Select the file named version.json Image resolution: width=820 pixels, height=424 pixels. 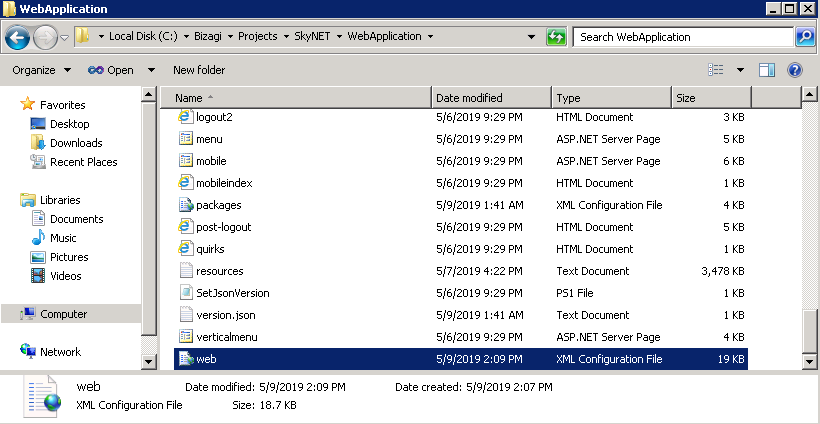pyautogui.click(x=226, y=315)
